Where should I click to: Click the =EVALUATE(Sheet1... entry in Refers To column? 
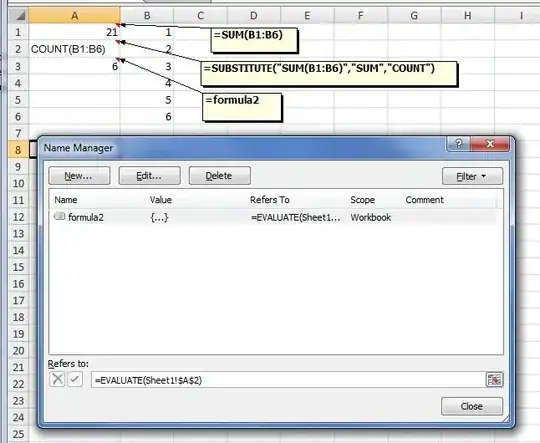pos(295,218)
